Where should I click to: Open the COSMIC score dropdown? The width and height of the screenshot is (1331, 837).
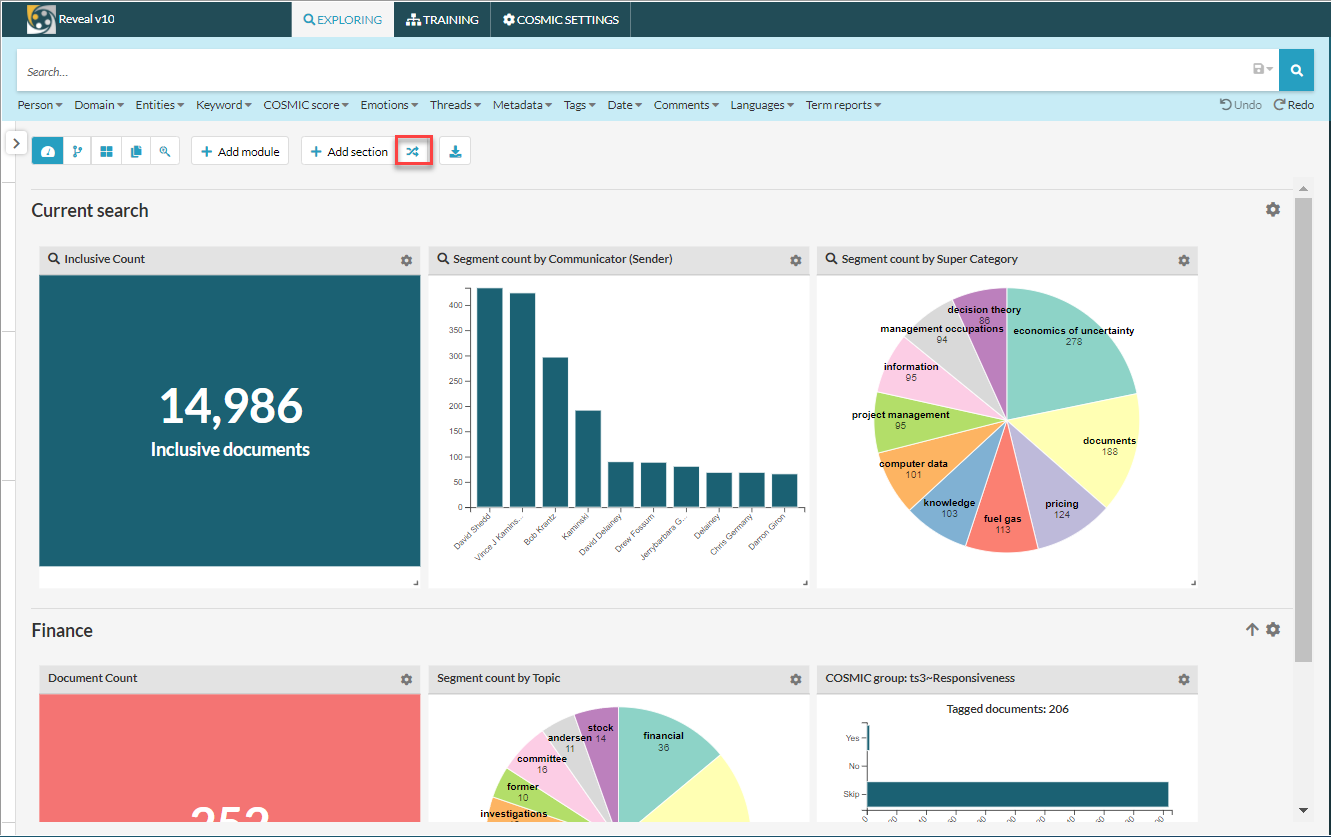click(x=306, y=105)
